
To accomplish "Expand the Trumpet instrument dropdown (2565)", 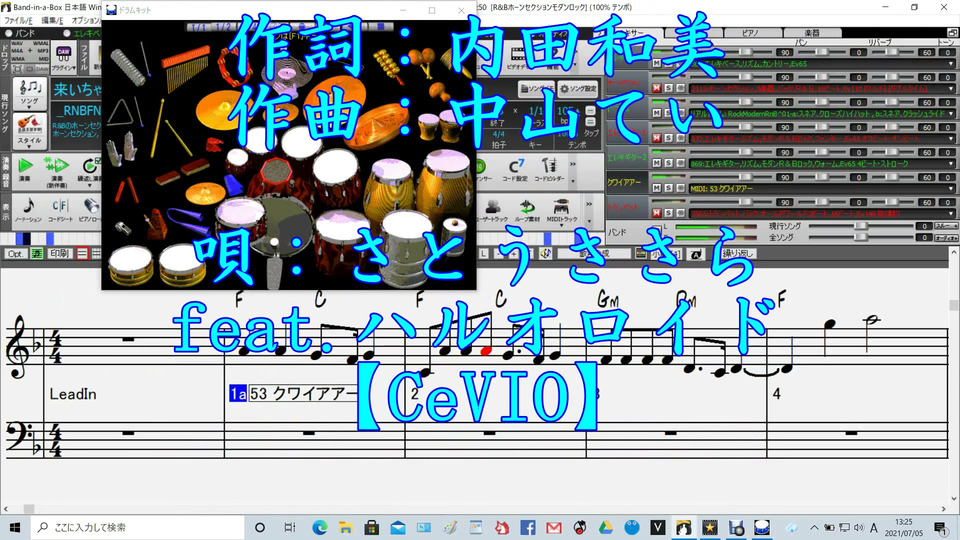I will click(951, 214).
